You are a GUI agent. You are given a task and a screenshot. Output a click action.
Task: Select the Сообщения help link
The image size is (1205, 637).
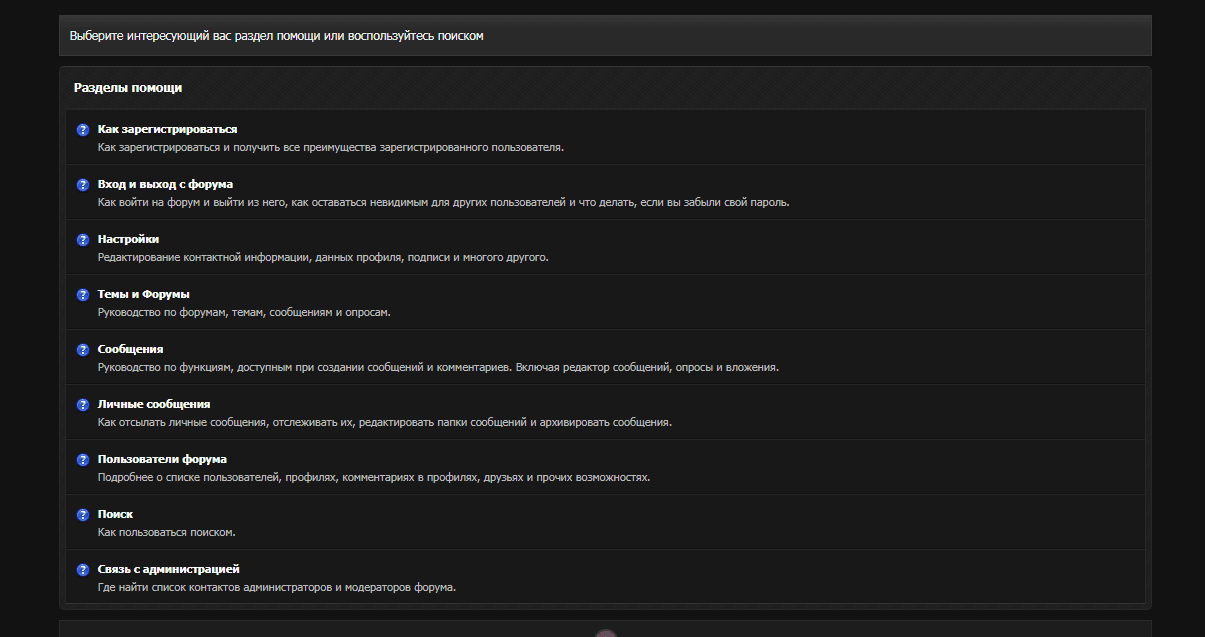click(130, 349)
